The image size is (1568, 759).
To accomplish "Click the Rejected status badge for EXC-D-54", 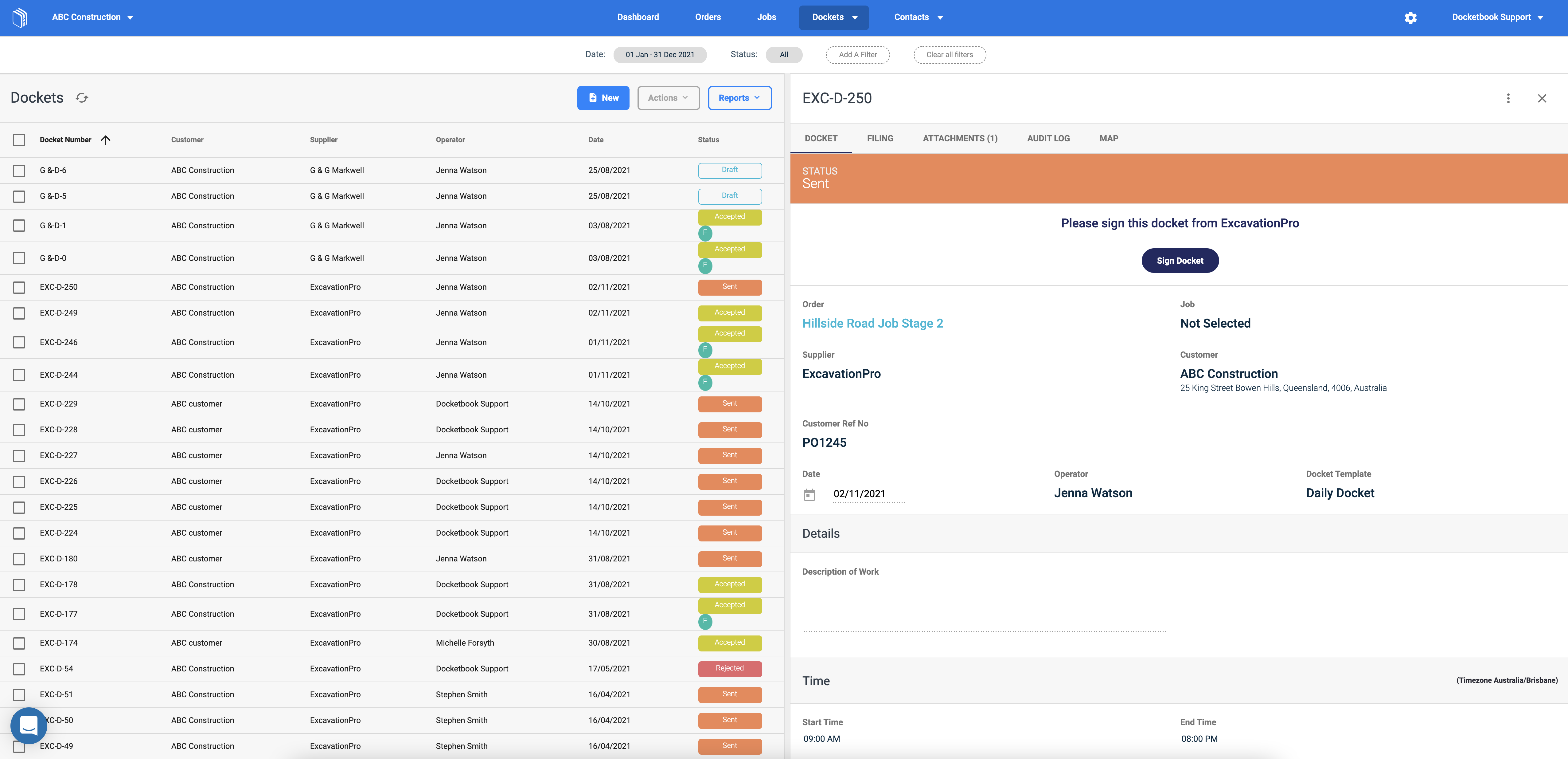I will click(x=729, y=668).
